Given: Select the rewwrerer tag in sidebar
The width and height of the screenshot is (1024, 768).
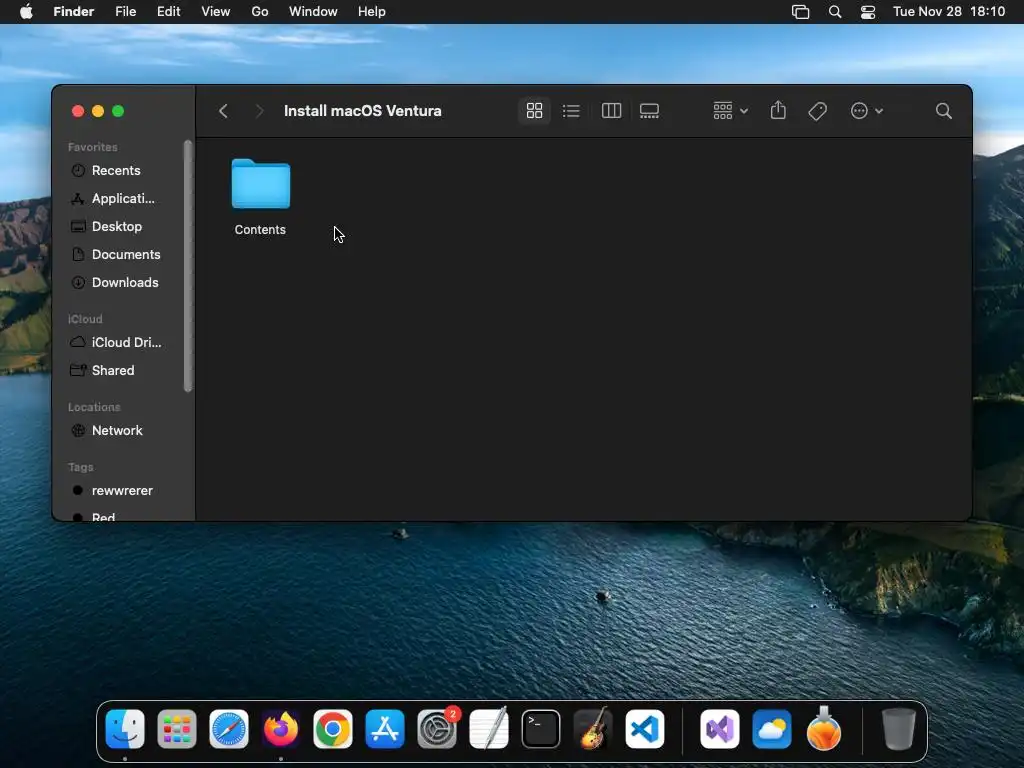Looking at the screenshot, I should tap(118, 490).
